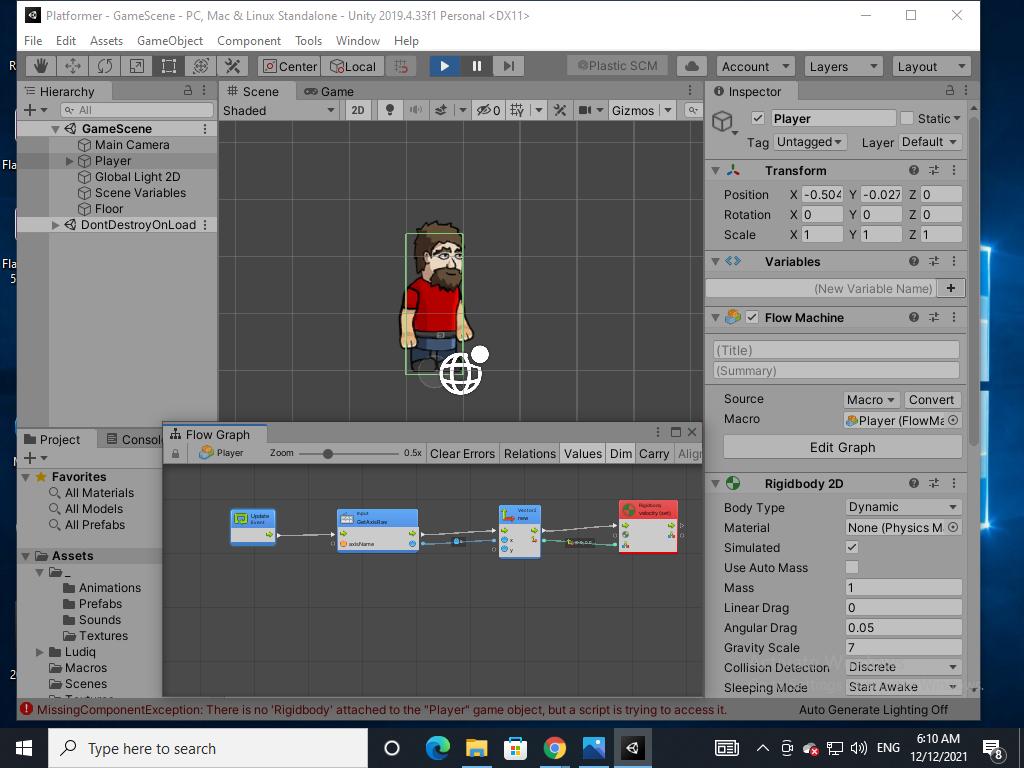The height and width of the screenshot is (768, 1024).
Task: Toggle Dim option in Flow Graph
Action: point(620,453)
